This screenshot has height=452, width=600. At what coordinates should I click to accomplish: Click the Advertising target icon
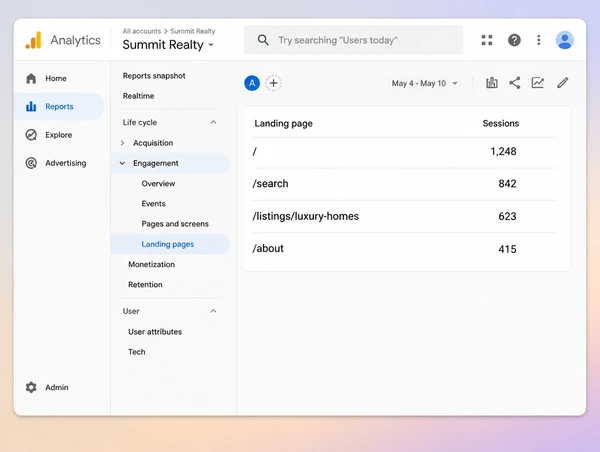tap(31, 163)
